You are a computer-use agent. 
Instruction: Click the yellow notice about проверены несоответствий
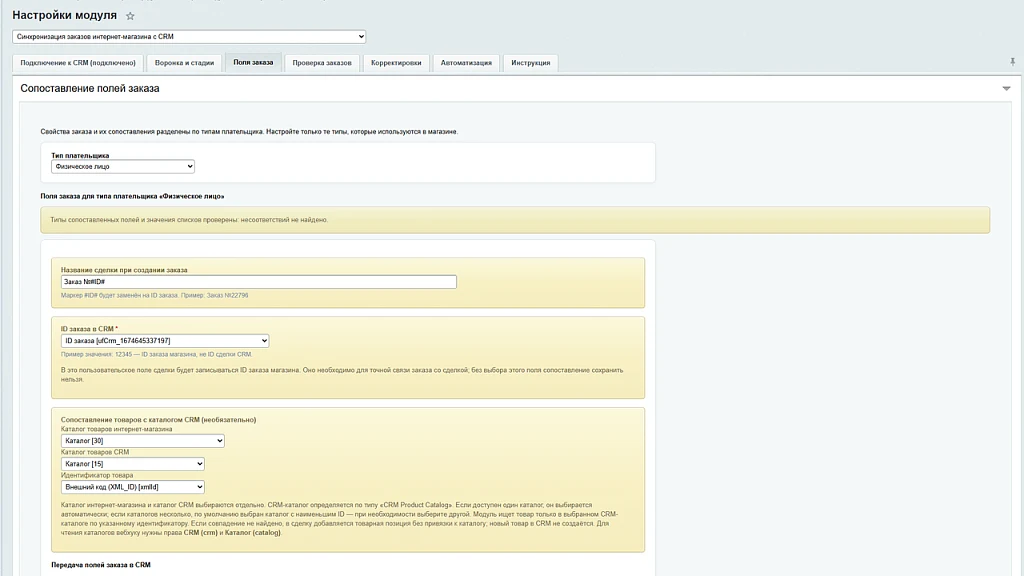click(515, 220)
